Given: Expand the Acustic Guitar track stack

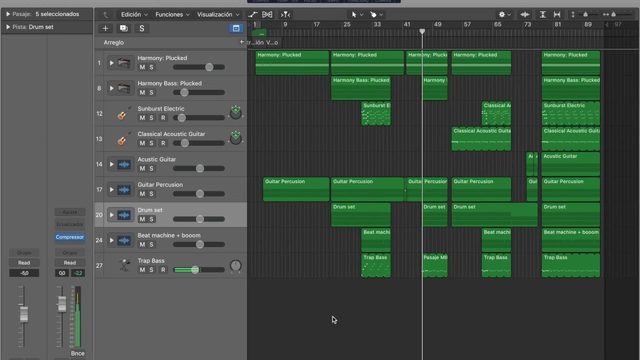Looking at the screenshot, I should (111, 164).
